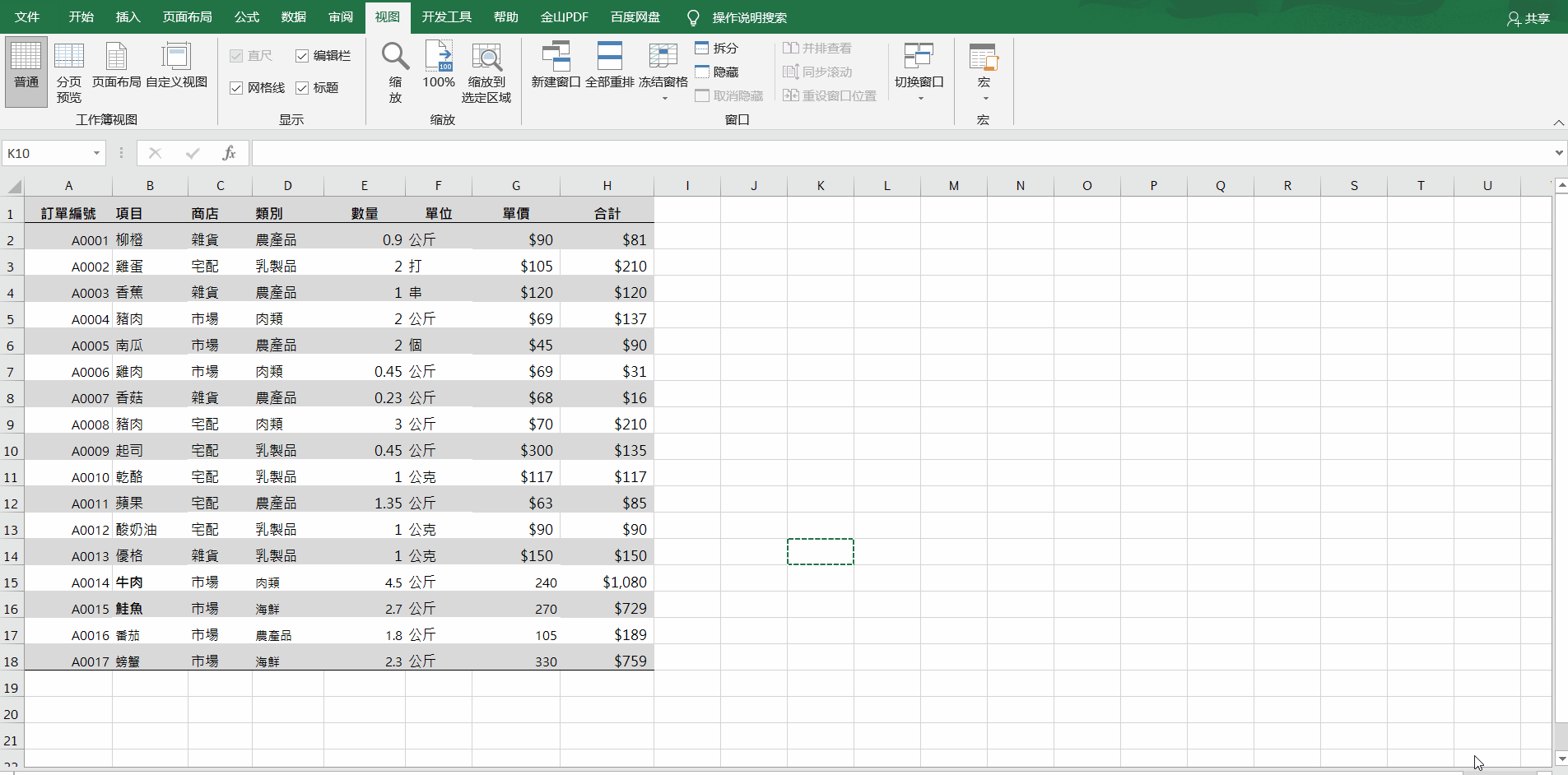Open the Help (帮助) tab
1568x775 pixels.
tap(505, 17)
